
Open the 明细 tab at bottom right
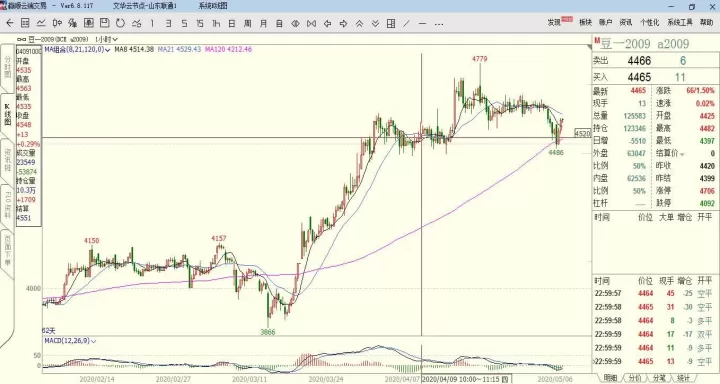tap(610, 378)
